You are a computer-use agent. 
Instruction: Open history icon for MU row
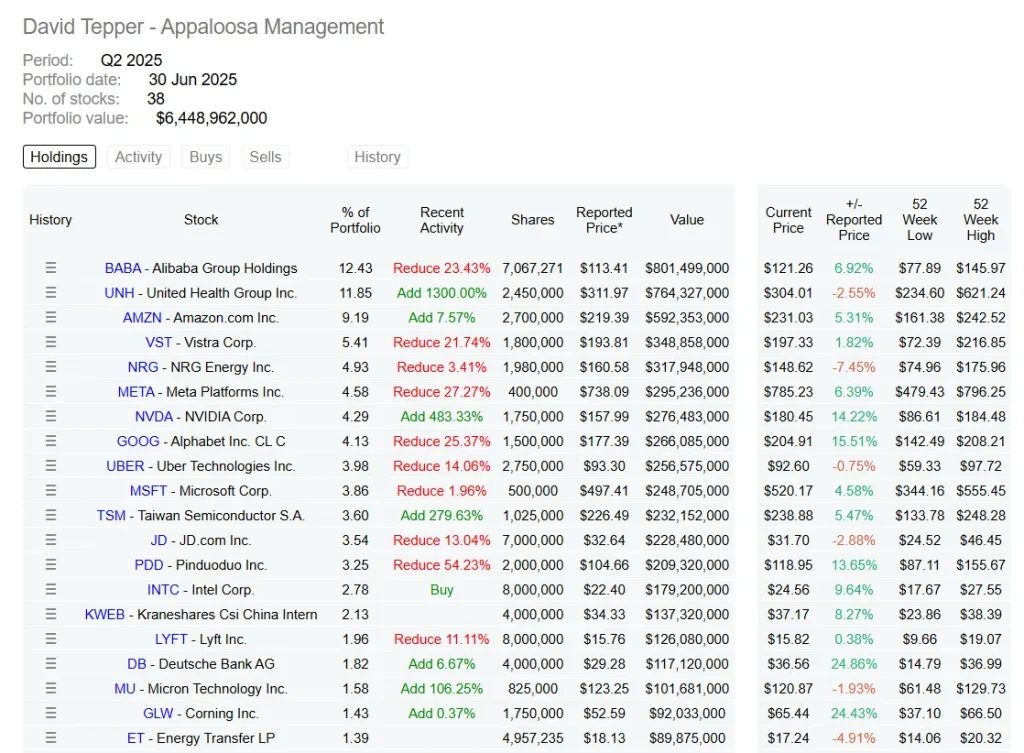pos(51,688)
